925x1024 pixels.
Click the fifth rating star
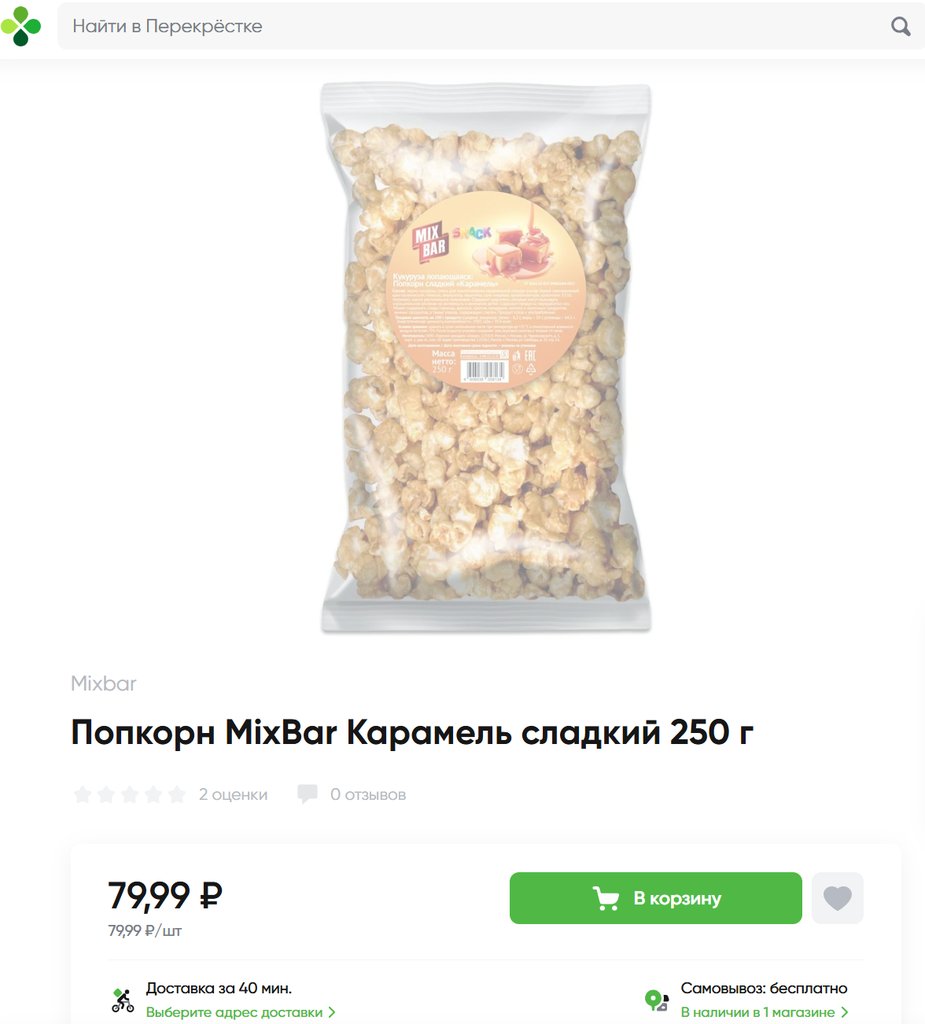tap(176, 794)
